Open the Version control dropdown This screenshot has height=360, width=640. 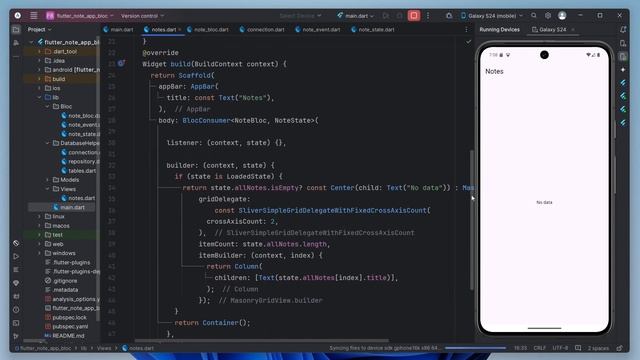(x=142, y=16)
